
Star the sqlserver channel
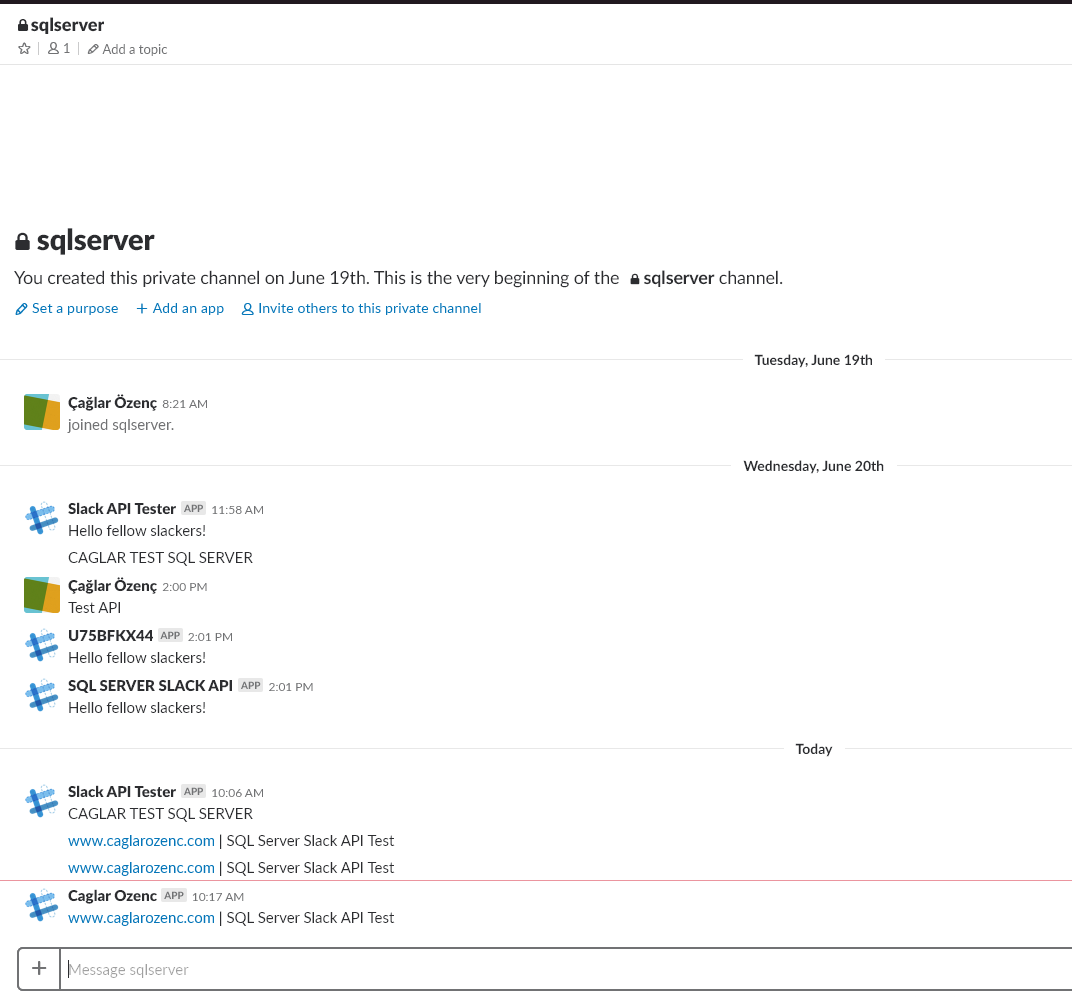click(24, 49)
